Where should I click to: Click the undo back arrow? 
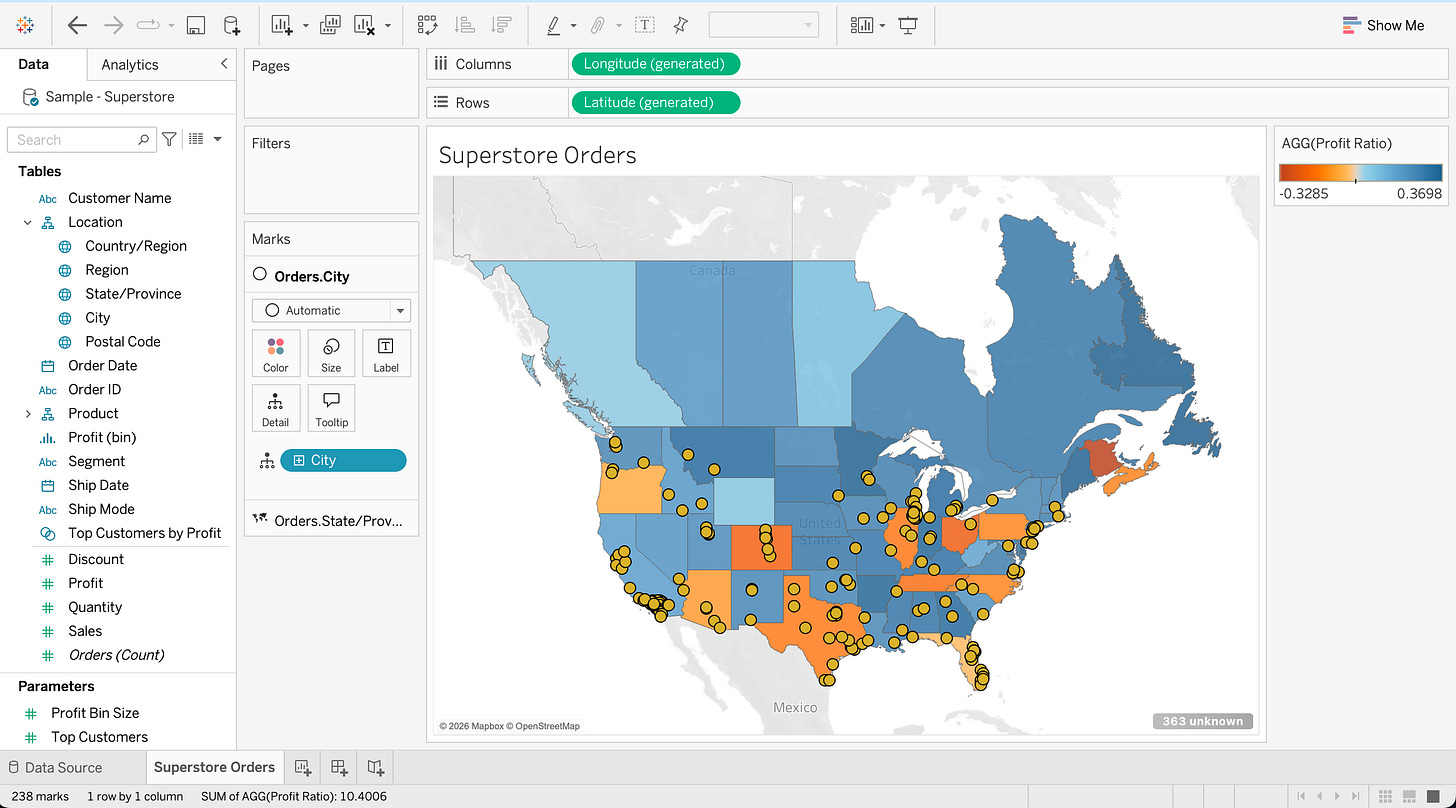click(77, 26)
